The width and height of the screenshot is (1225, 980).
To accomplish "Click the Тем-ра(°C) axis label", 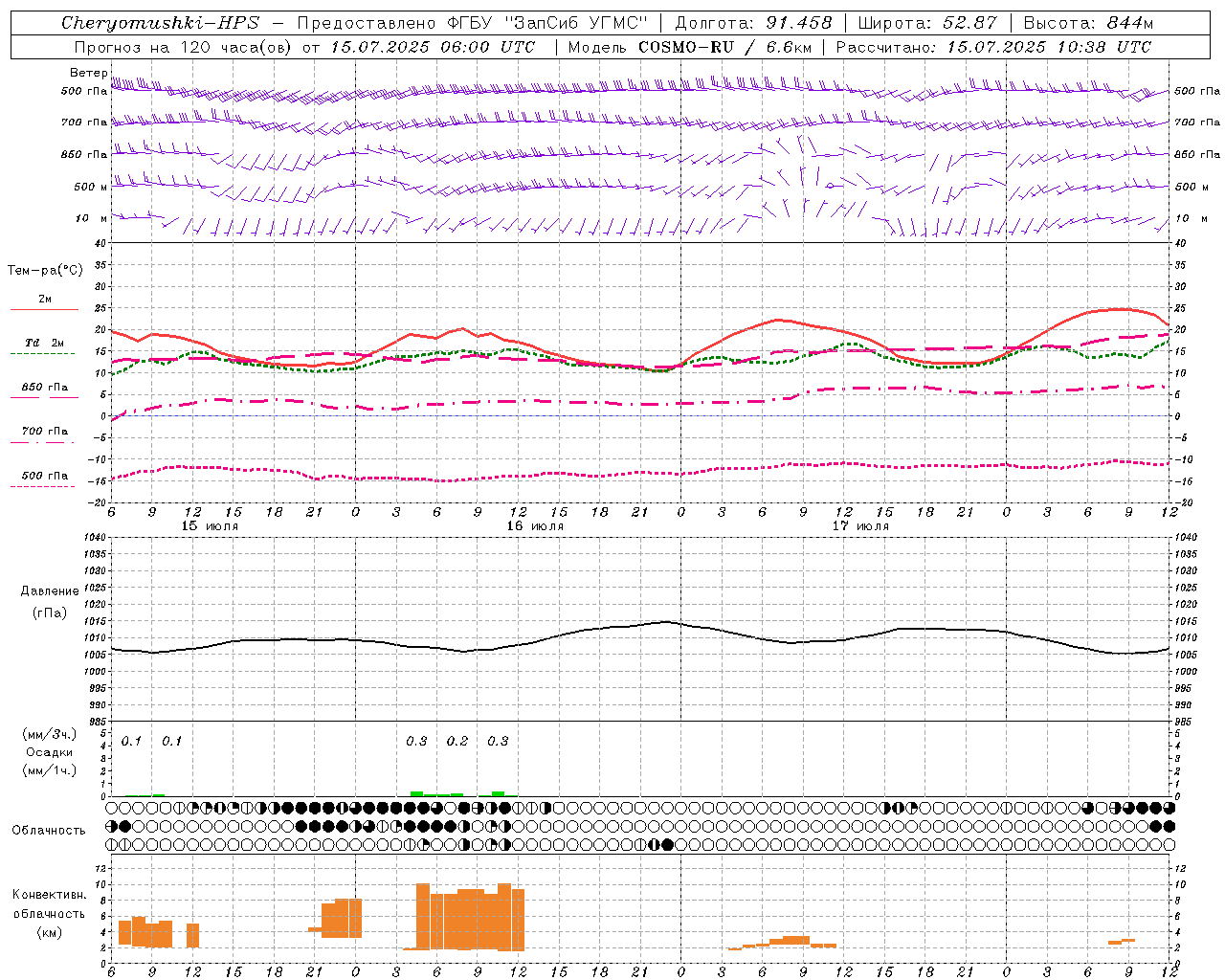I will (45, 270).
